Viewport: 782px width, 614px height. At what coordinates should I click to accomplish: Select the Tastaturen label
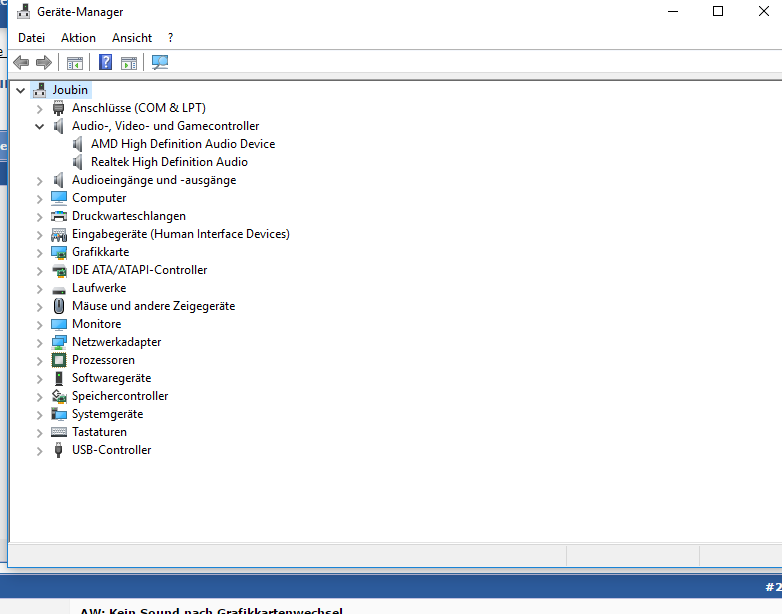pyautogui.click(x=99, y=432)
